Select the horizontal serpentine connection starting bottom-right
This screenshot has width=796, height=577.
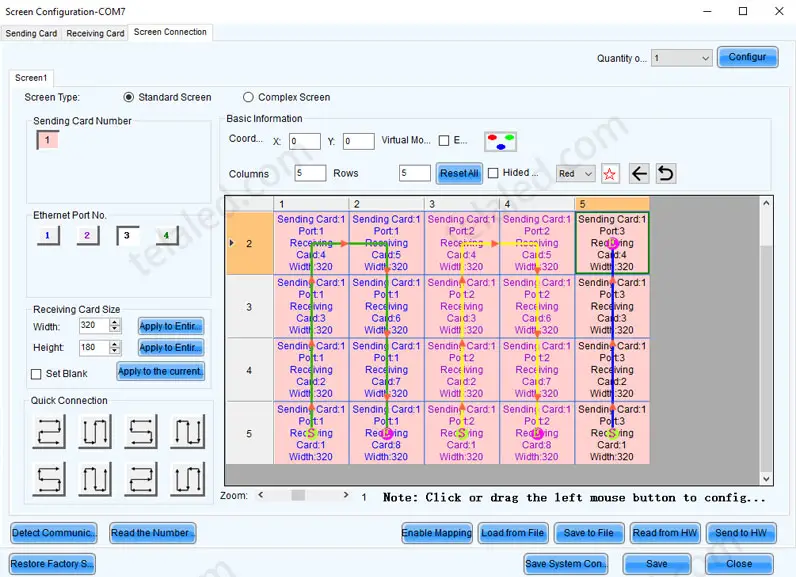click(141, 479)
